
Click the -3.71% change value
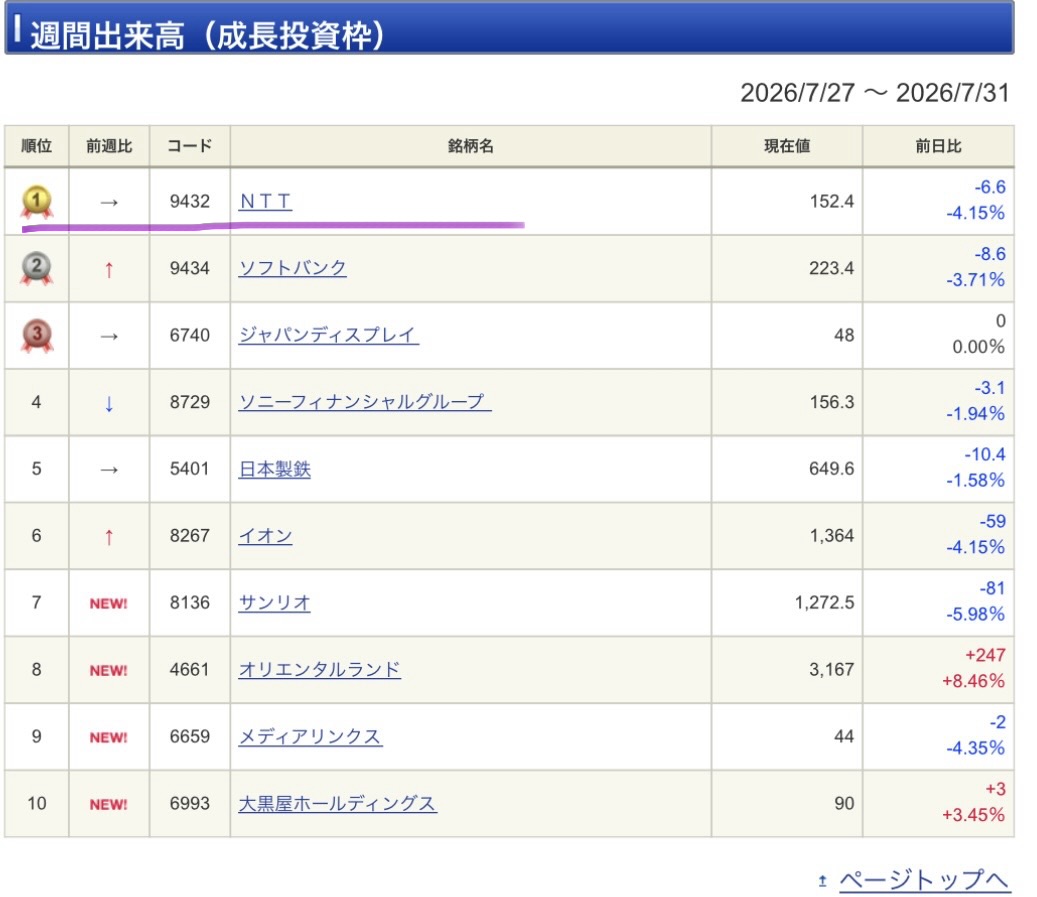coord(975,279)
